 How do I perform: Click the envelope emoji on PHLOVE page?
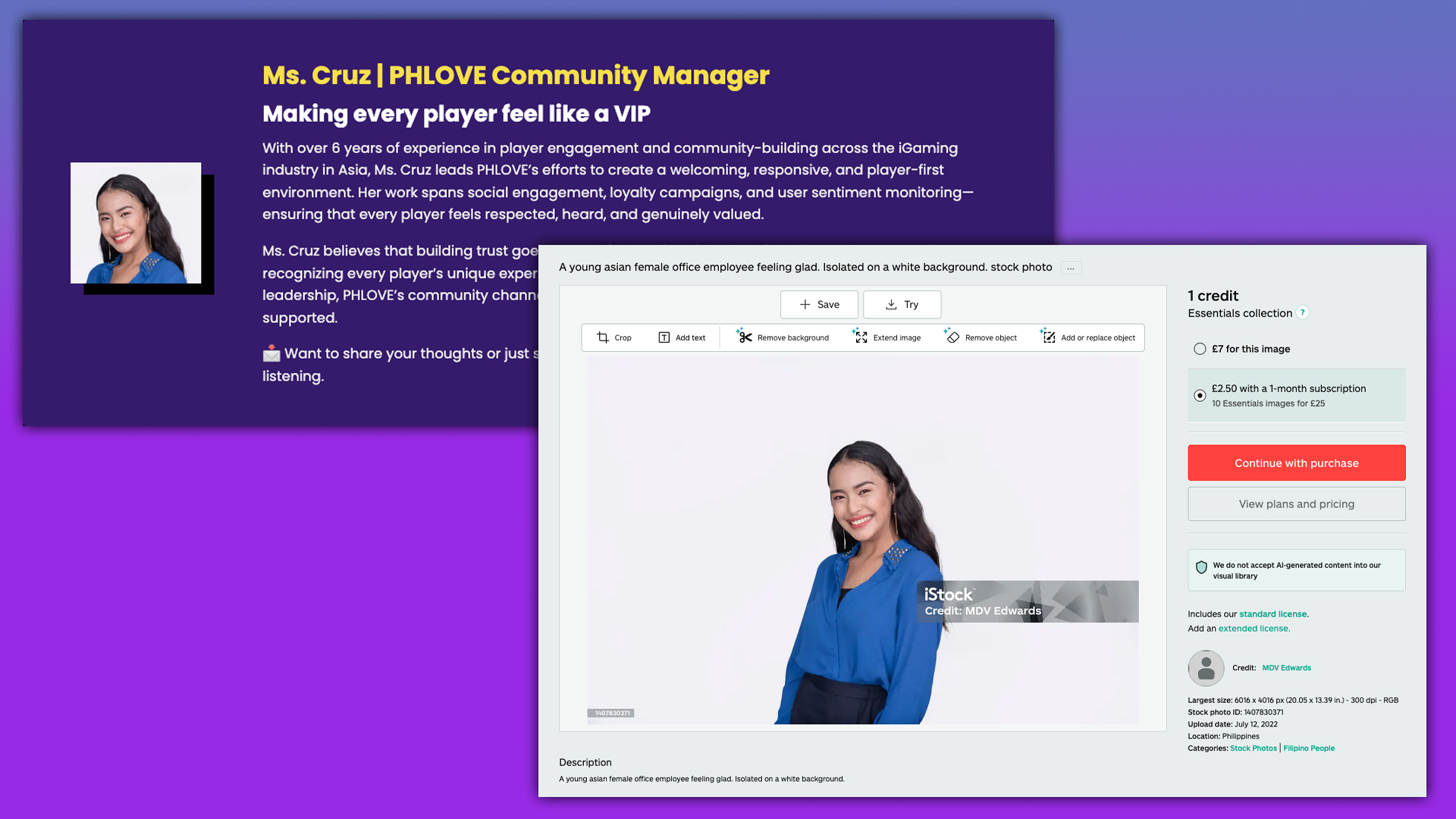coord(271,353)
